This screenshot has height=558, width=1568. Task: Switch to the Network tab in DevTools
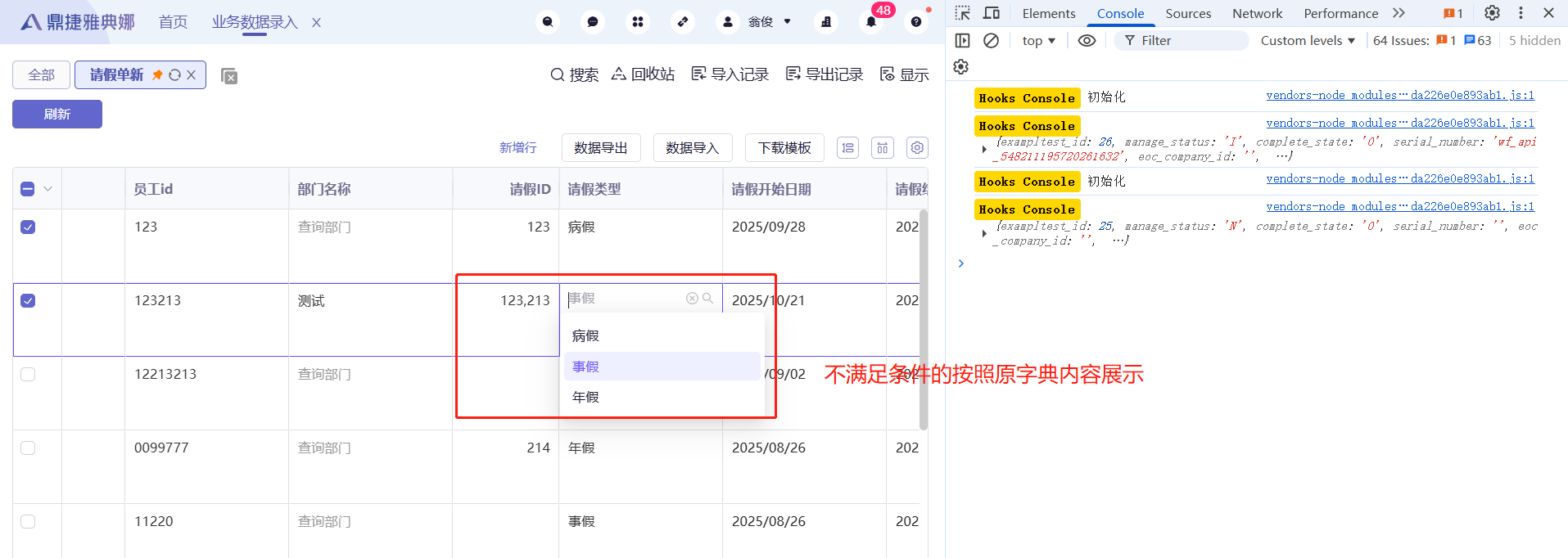point(1257,13)
